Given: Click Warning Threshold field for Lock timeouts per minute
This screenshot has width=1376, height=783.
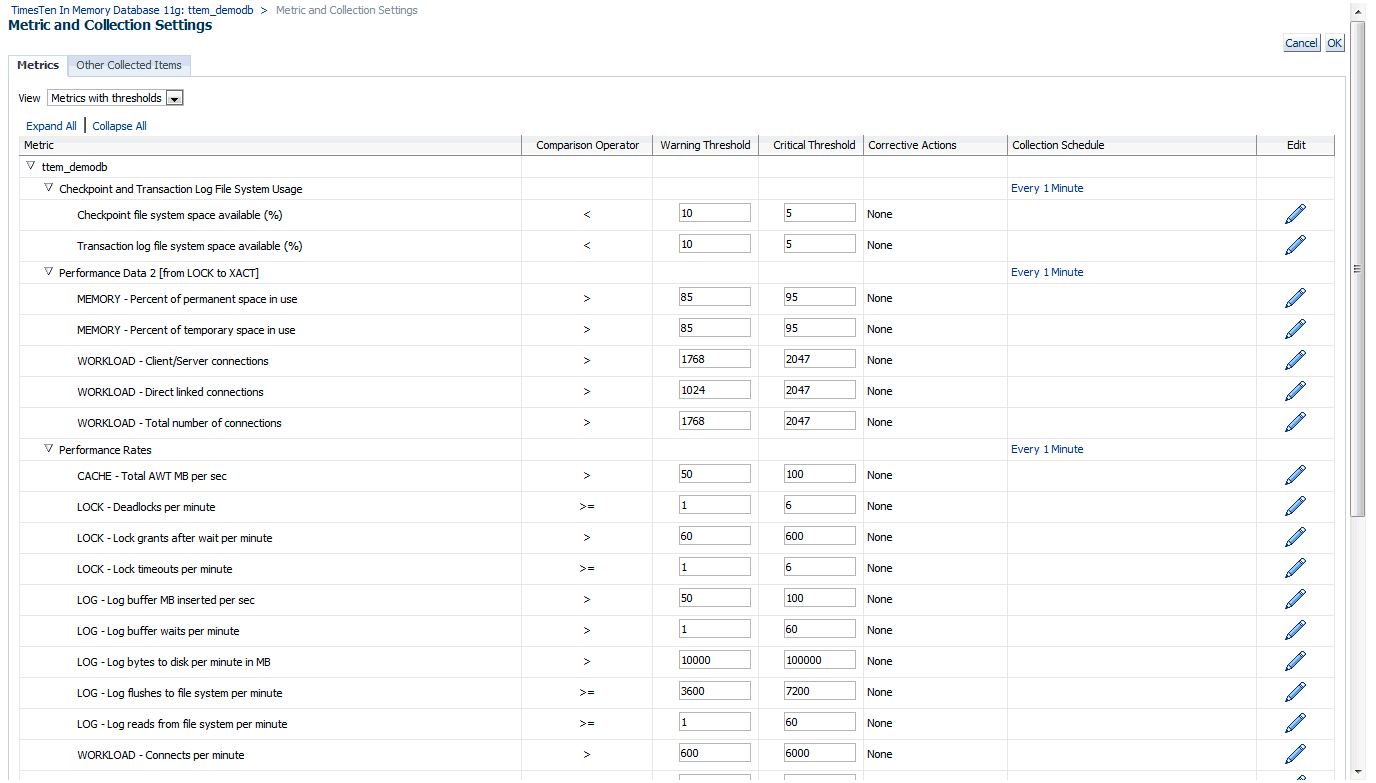Looking at the screenshot, I should (x=714, y=567).
